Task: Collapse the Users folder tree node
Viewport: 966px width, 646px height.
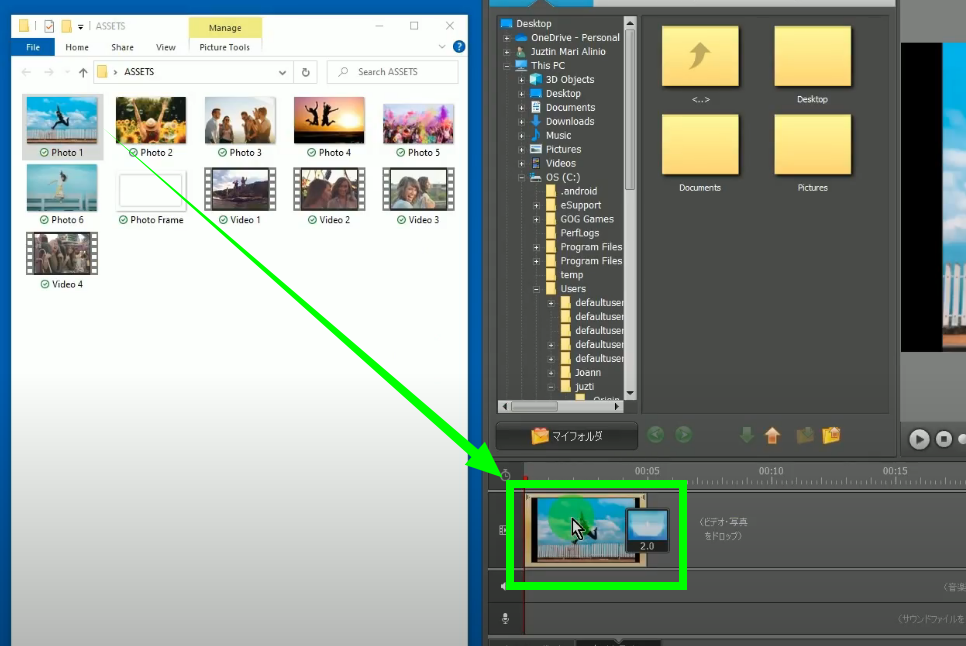Action: pos(537,289)
